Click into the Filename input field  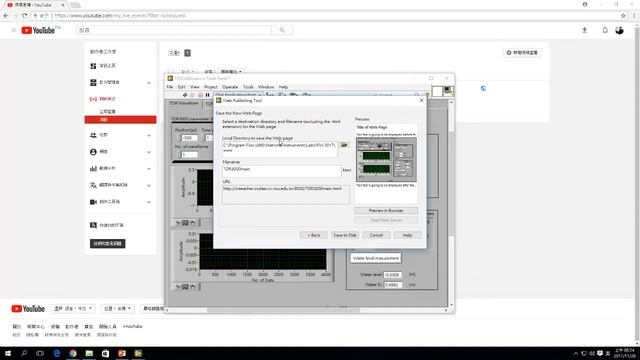pos(281,171)
